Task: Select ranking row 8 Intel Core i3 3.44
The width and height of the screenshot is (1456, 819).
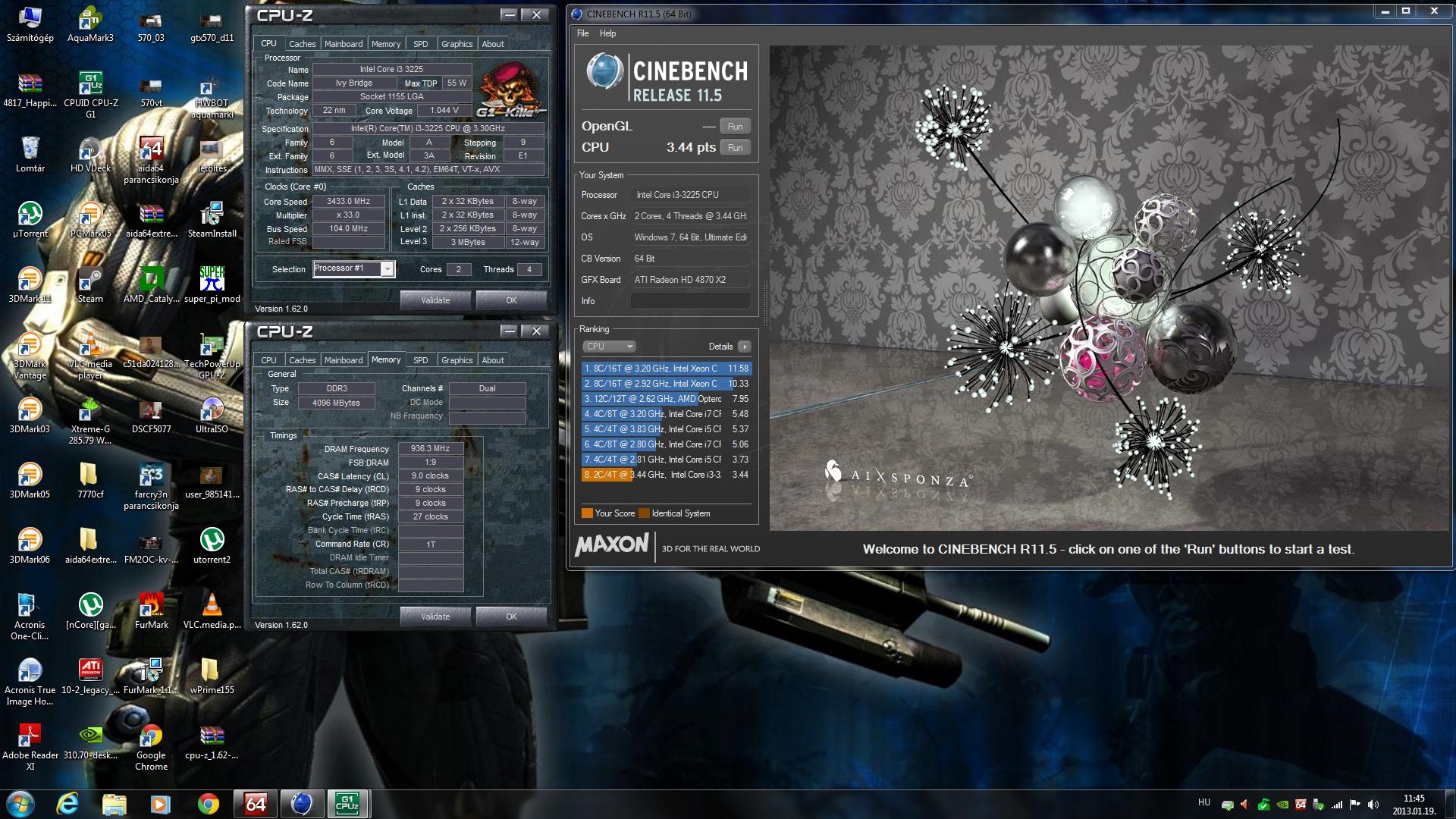Action: coord(667,475)
